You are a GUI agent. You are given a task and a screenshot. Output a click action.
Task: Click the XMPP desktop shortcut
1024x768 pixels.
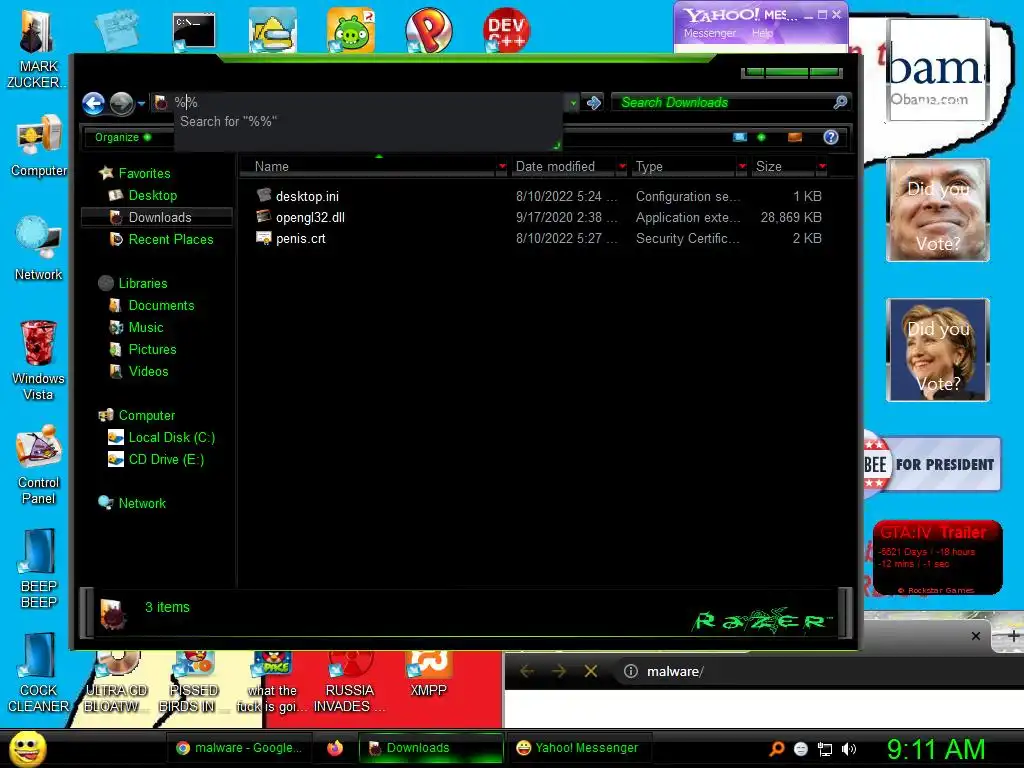click(428, 675)
